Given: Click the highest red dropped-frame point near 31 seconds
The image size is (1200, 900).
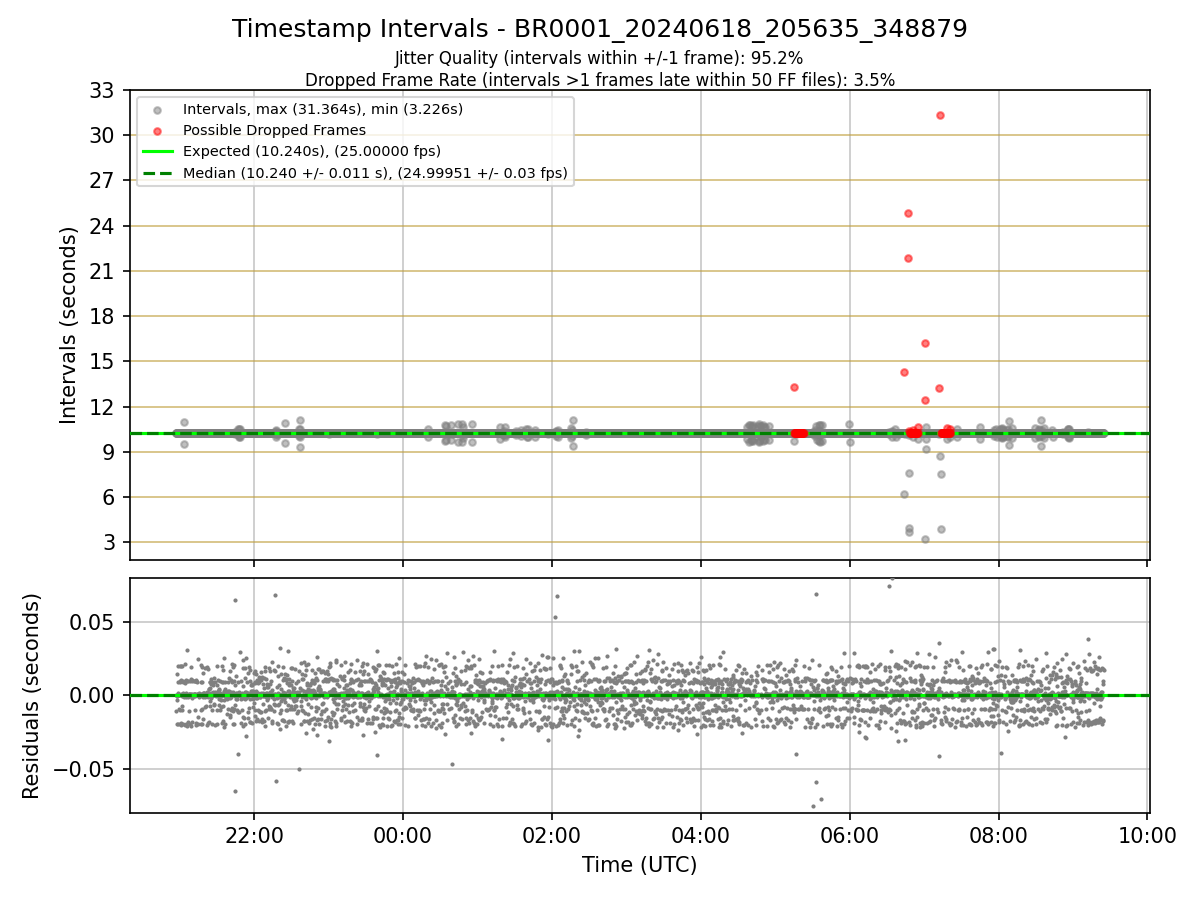Looking at the screenshot, I should [x=940, y=115].
